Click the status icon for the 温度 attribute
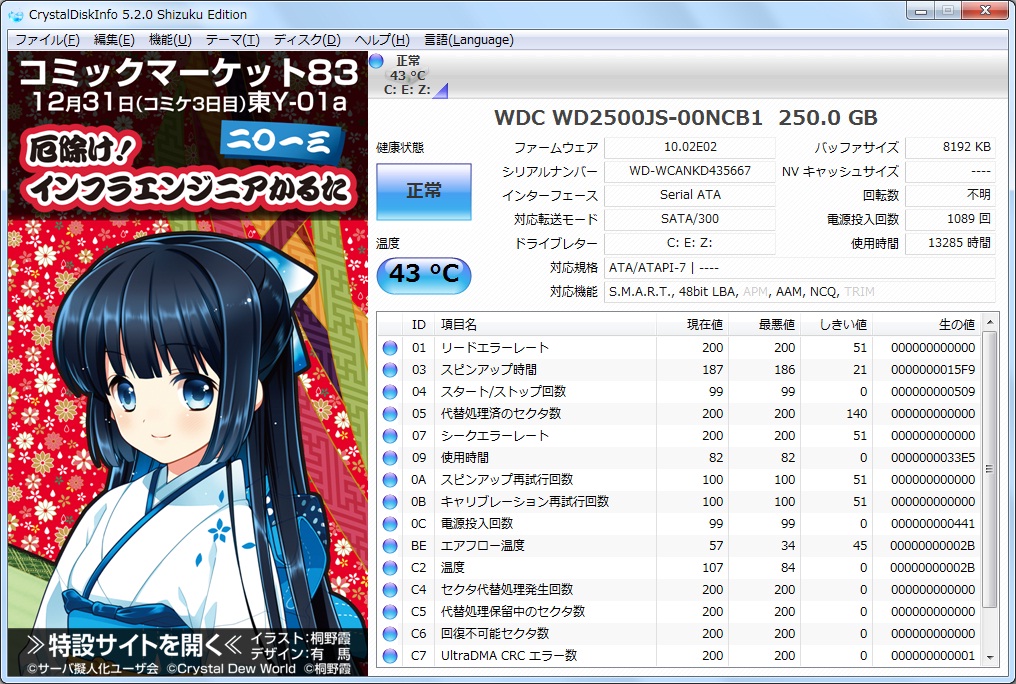This screenshot has width=1016, height=684. tap(390, 567)
